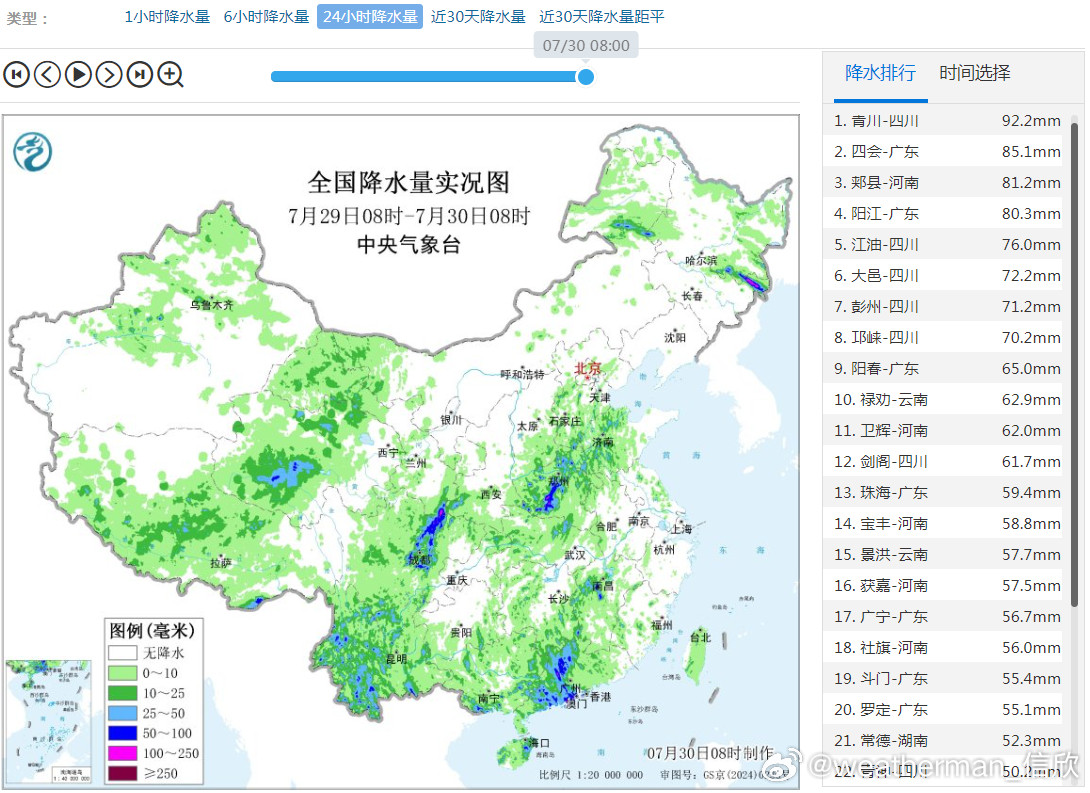1090x793 pixels.
Task: Click the 图例(毫米) legend heading
Action: click(152, 630)
